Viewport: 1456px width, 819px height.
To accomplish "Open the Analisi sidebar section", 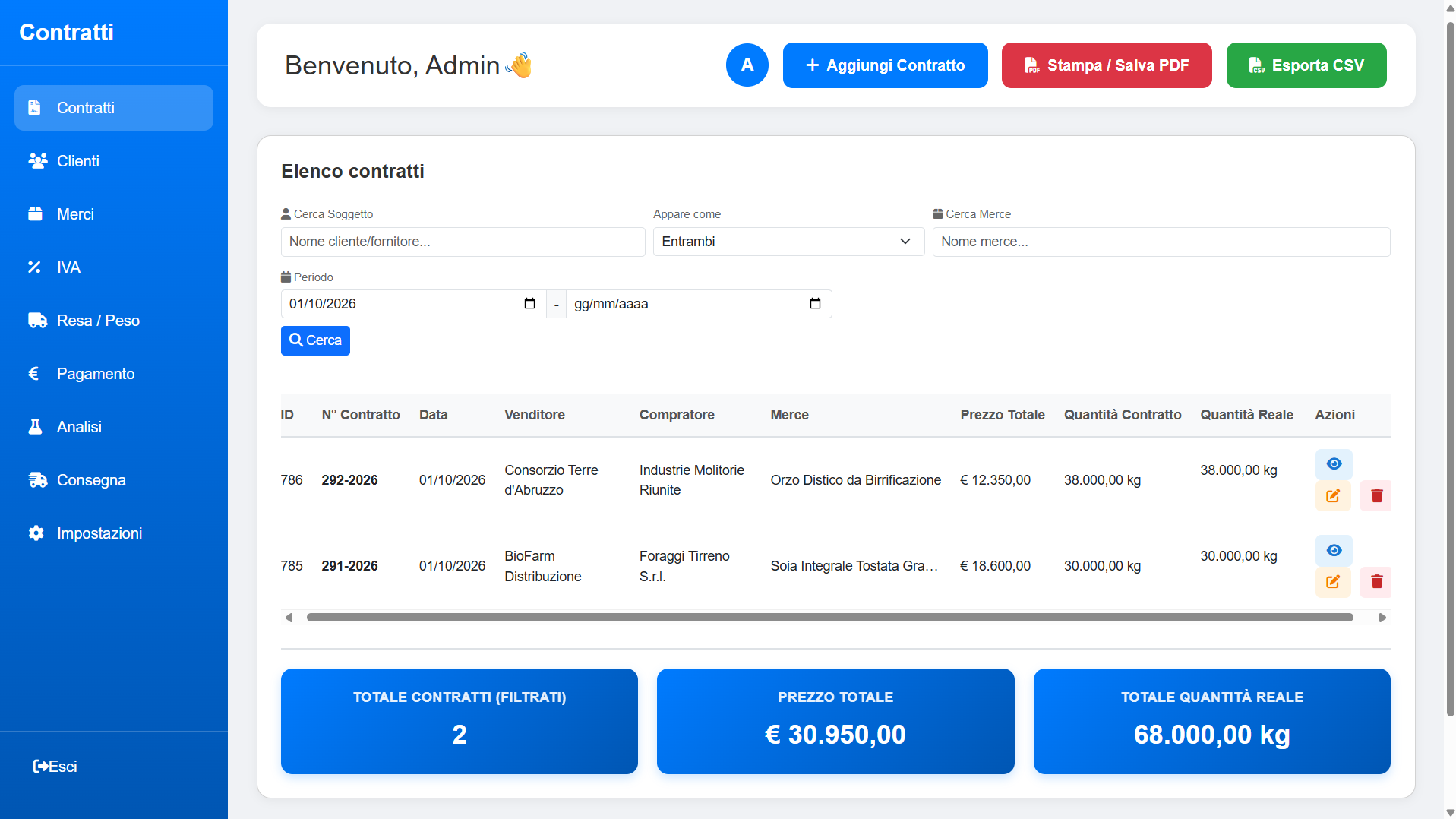I will click(x=114, y=427).
